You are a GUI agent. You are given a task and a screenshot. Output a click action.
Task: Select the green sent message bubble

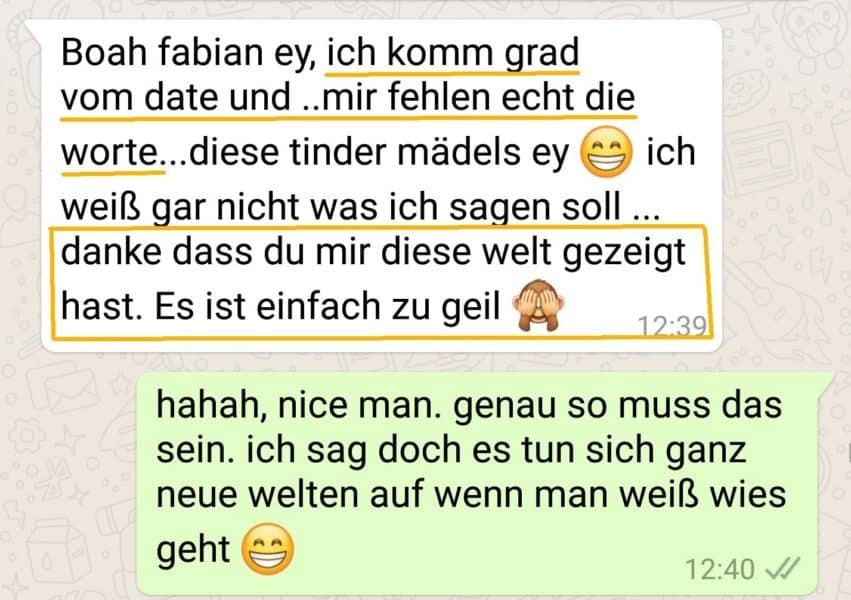pyautogui.click(x=485, y=484)
